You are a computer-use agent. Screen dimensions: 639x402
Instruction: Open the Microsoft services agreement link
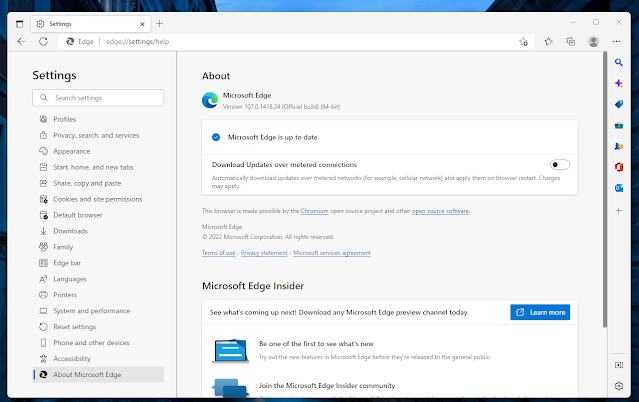pos(332,253)
